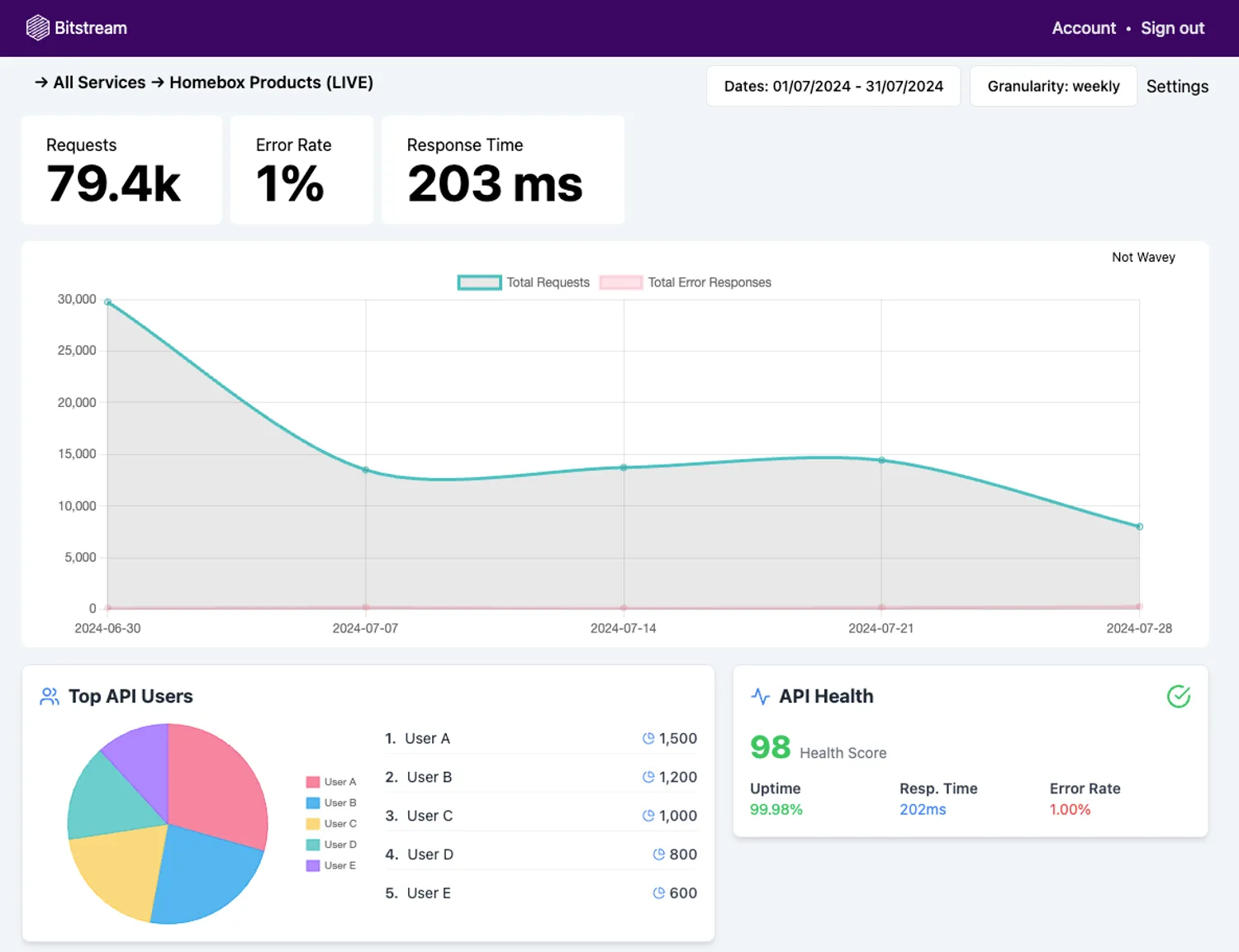Select '2. User B' list row
This screenshot has height=952, width=1239.
point(541,777)
